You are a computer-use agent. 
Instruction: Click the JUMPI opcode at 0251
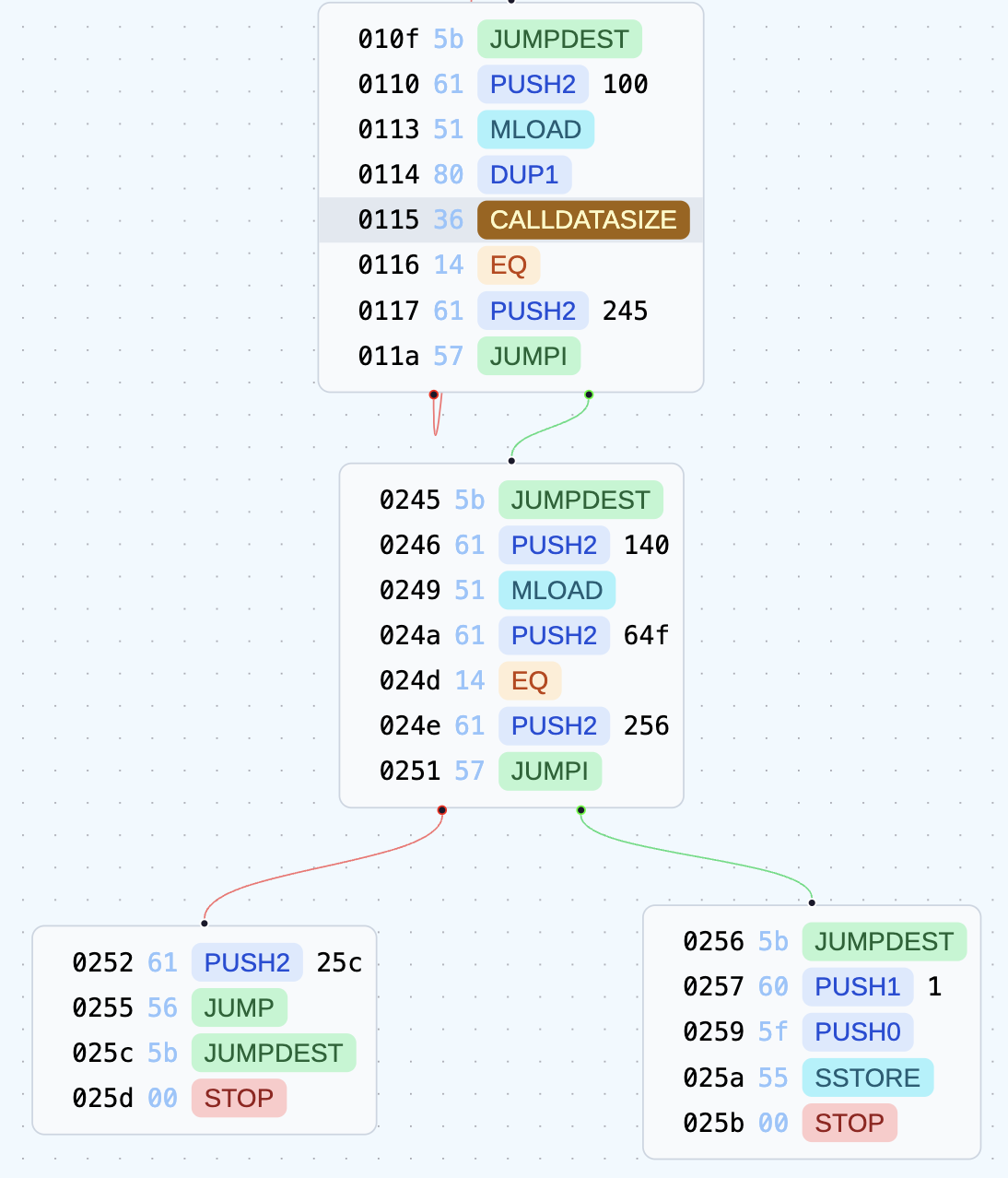[x=549, y=772]
